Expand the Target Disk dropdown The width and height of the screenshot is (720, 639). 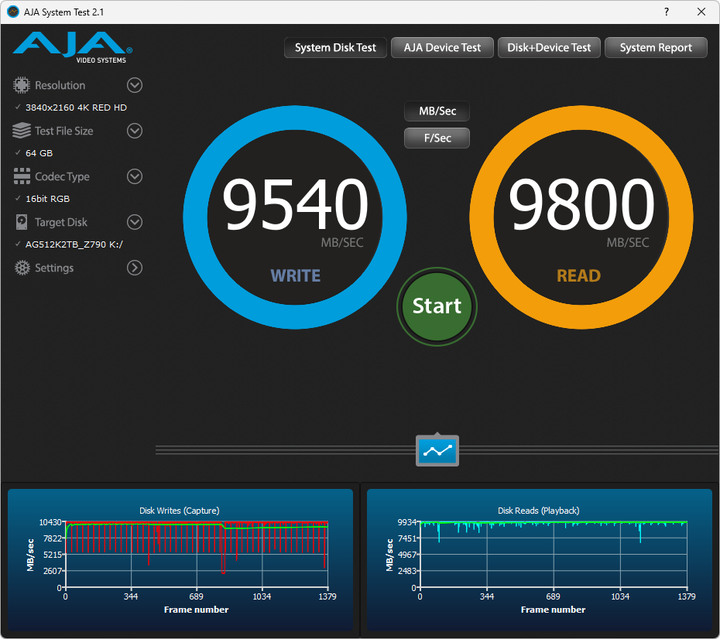(135, 222)
